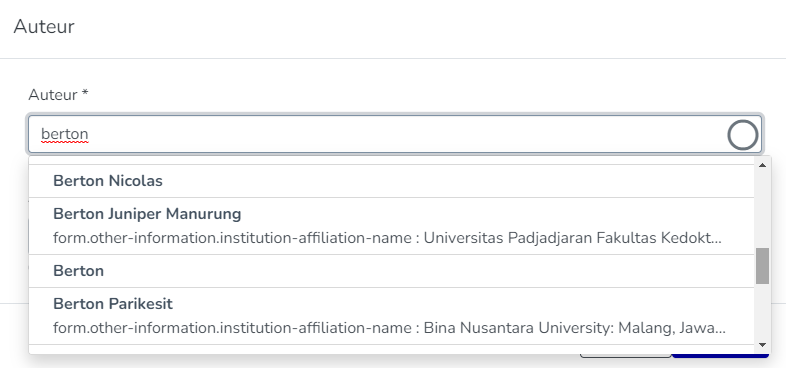Select the Berton Nicolas suggestion
Screen dimensions: 786x368
(x=391, y=181)
